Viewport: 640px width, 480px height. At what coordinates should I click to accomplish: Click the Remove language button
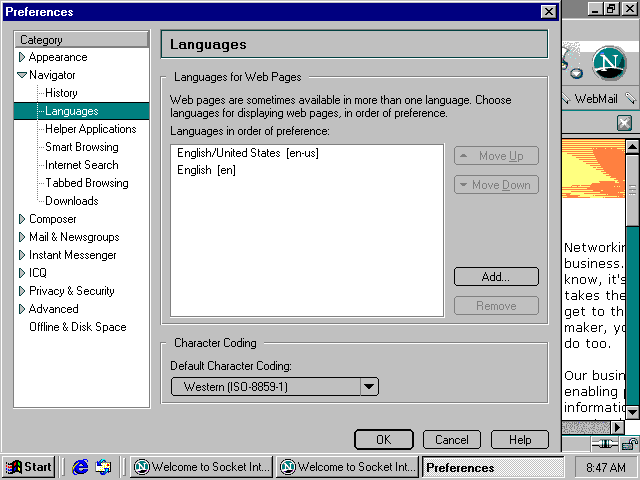pos(496,306)
